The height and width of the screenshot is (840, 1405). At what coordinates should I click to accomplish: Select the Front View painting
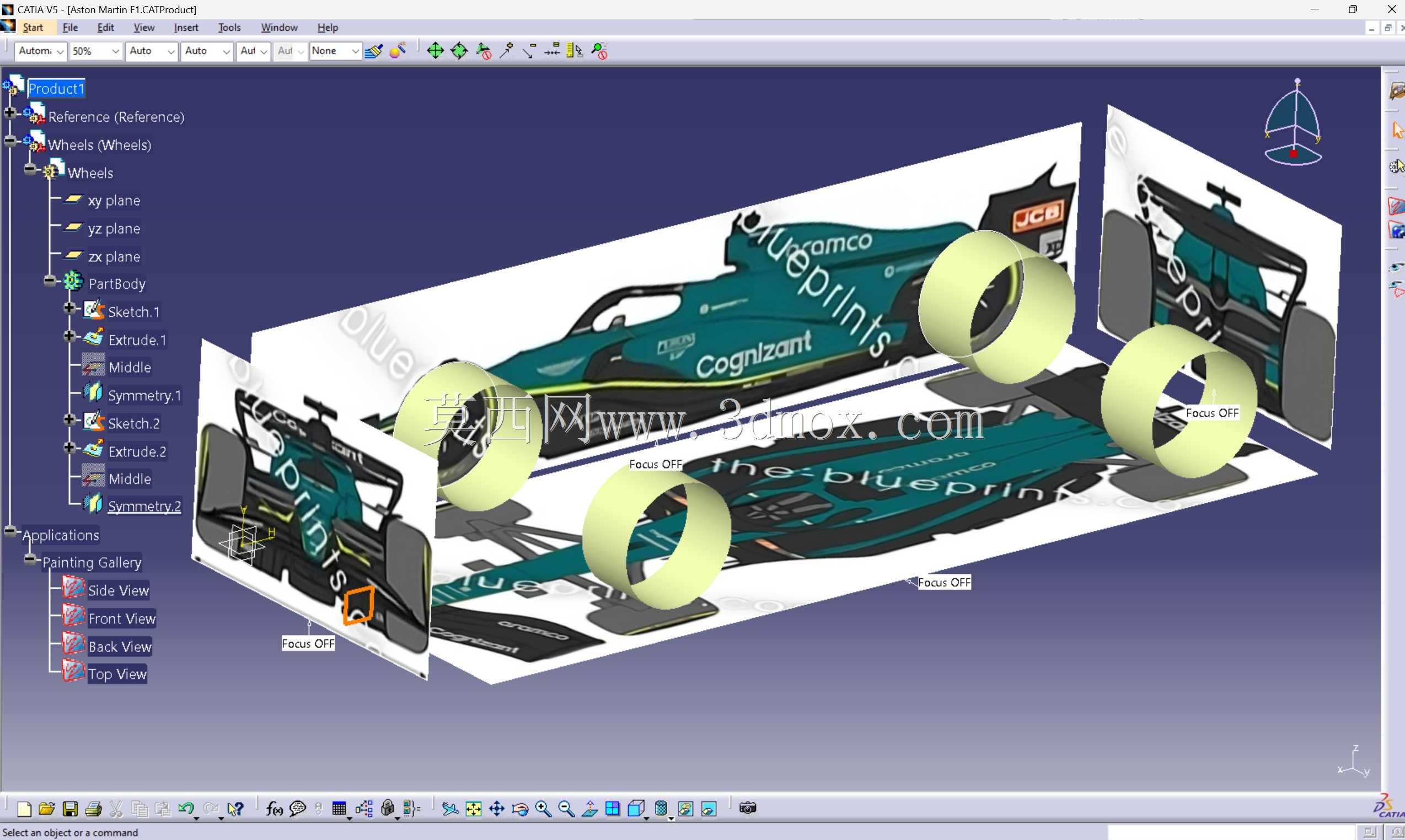click(122, 618)
